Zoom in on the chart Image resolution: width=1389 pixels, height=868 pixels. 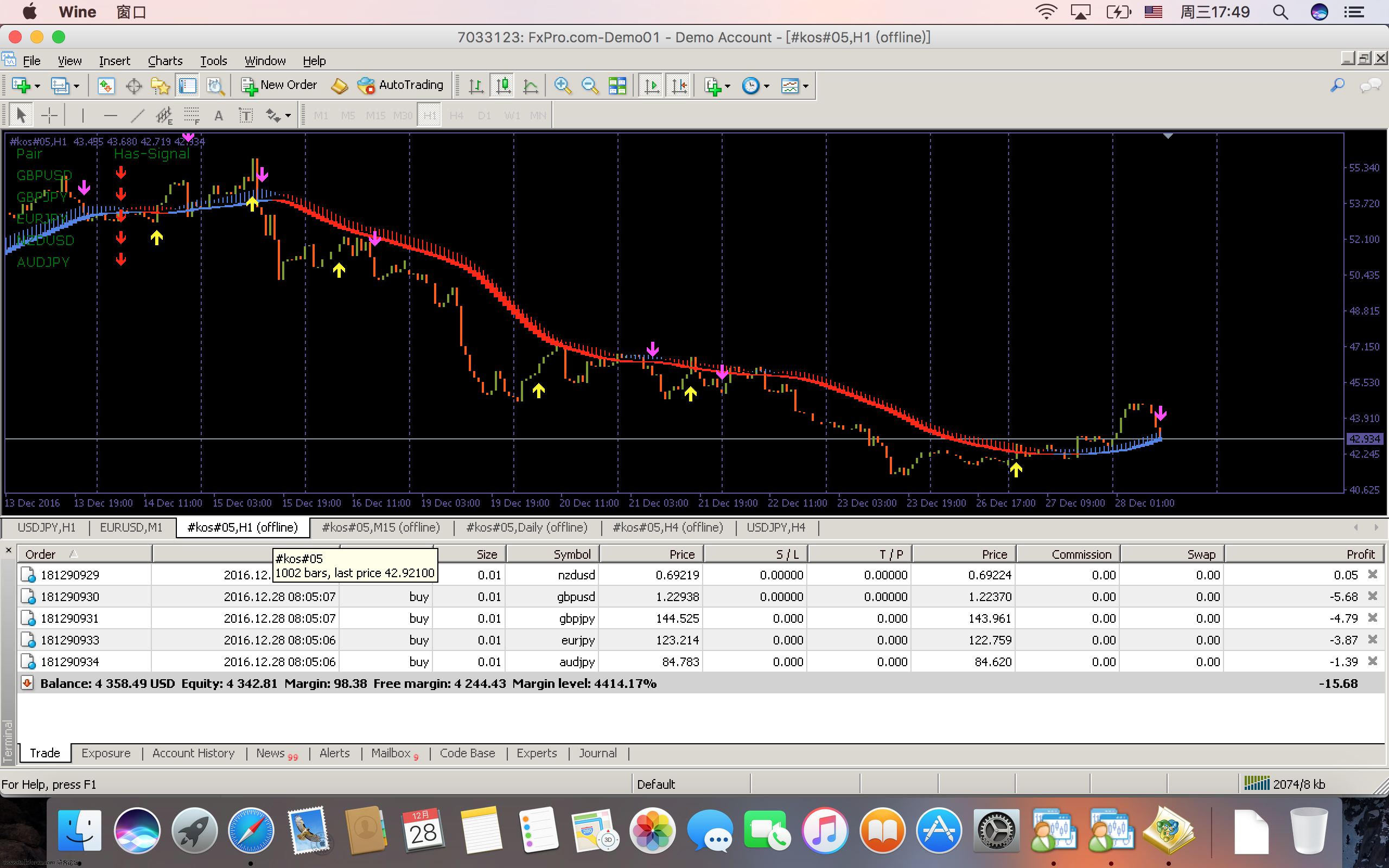click(563, 86)
